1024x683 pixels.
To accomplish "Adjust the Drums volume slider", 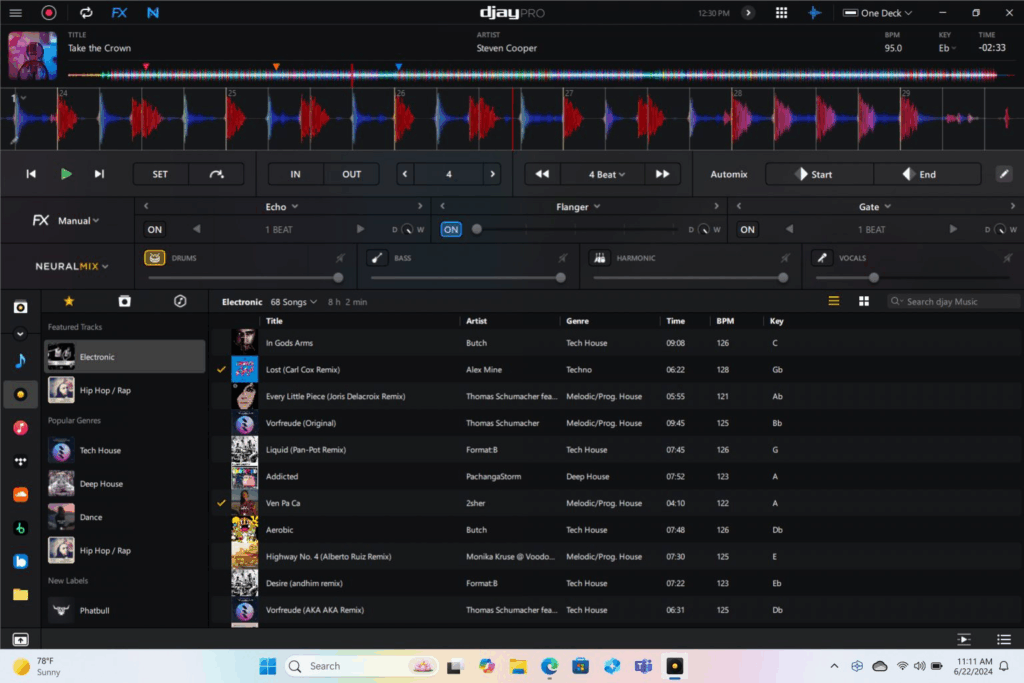I will coord(246,278).
